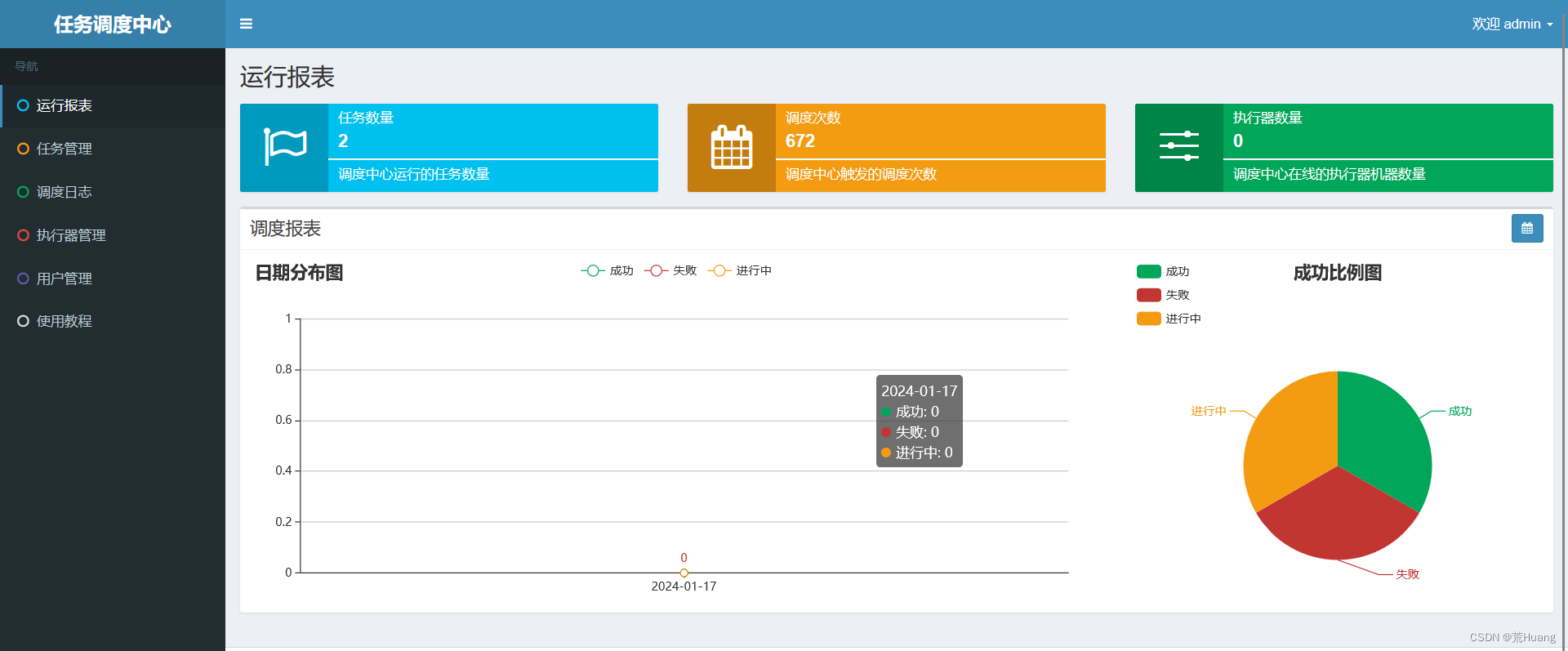Click the 调度报表 panel heading
The height and width of the screenshot is (651, 1568).
(x=285, y=229)
